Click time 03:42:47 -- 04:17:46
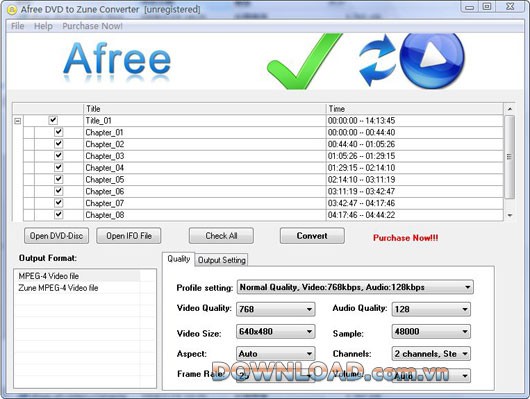The image size is (530, 399). click(361, 203)
